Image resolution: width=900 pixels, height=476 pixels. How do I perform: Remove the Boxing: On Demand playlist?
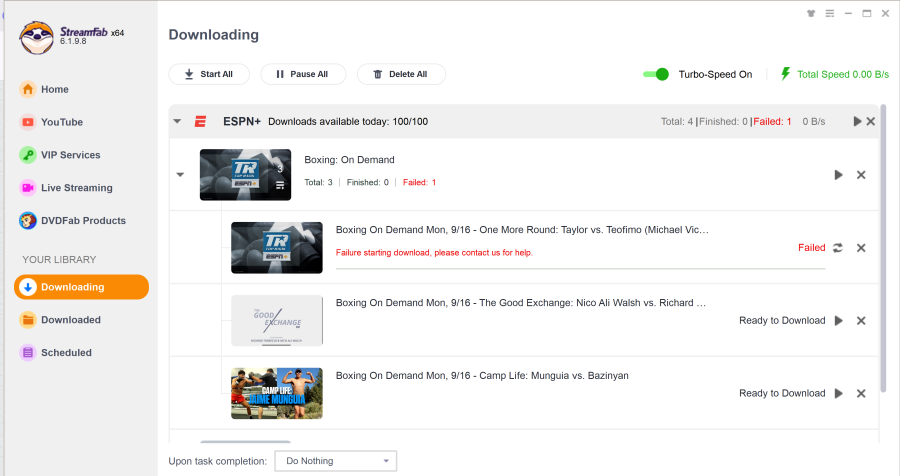pyautogui.click(x=861, y=175)
